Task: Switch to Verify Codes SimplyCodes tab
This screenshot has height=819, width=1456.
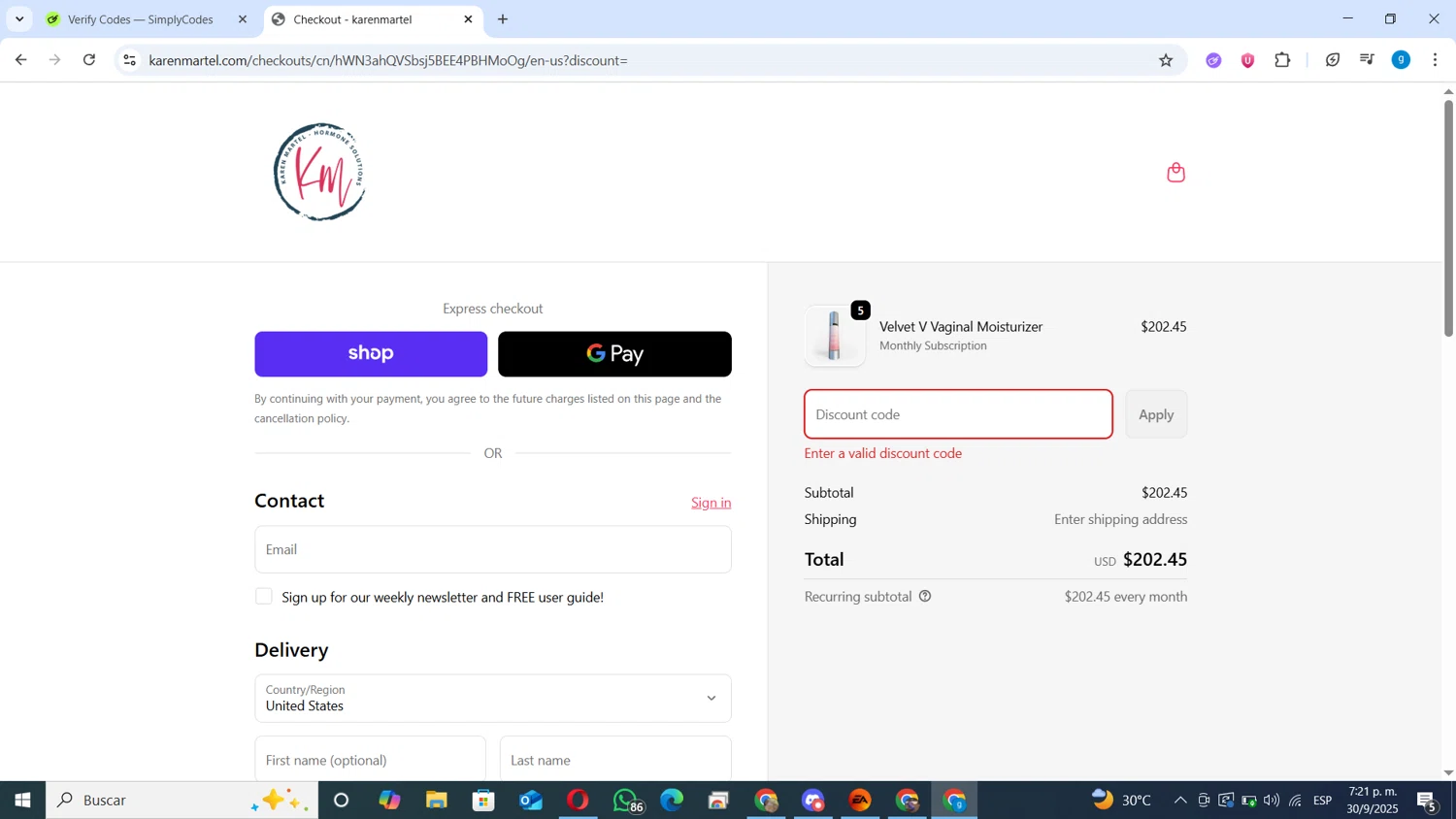Action: point(146,19)
